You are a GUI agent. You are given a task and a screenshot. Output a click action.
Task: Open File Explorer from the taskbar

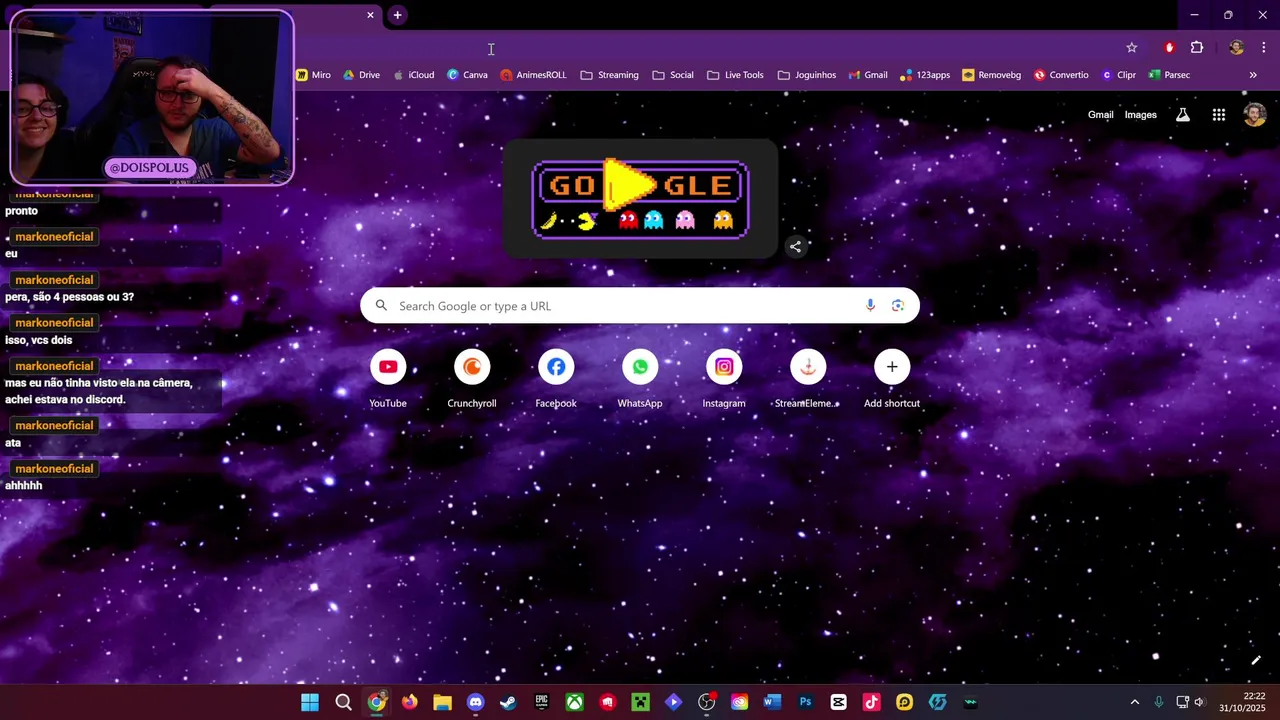coord(442,702)
